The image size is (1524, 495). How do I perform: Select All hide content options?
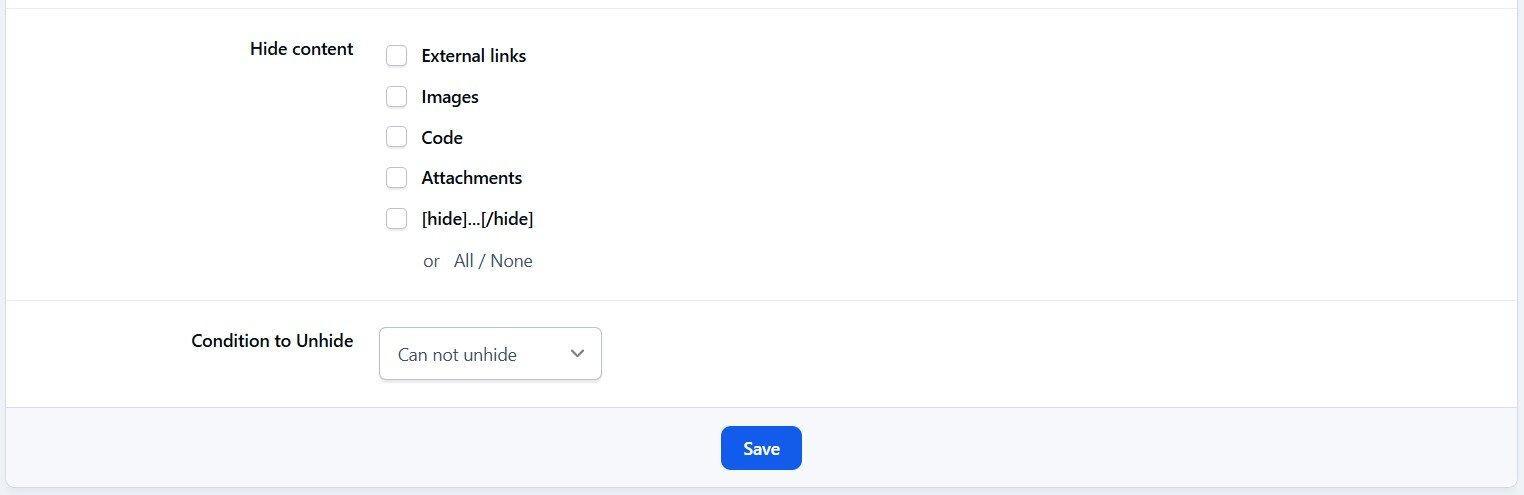point(464,261)
